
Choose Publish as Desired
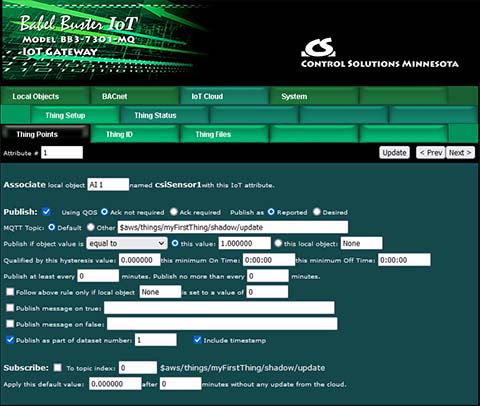[x=317, y=212]
